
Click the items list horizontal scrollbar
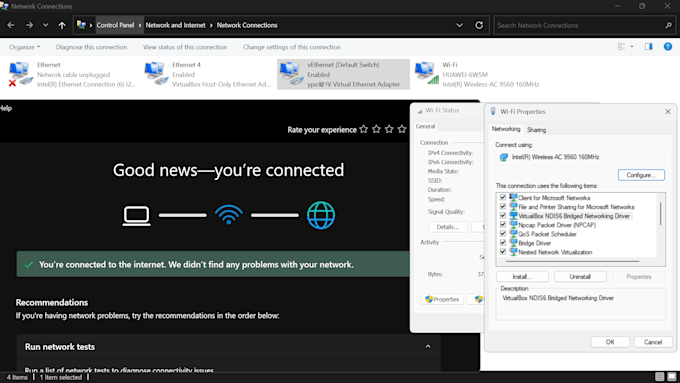pos(572,262)
